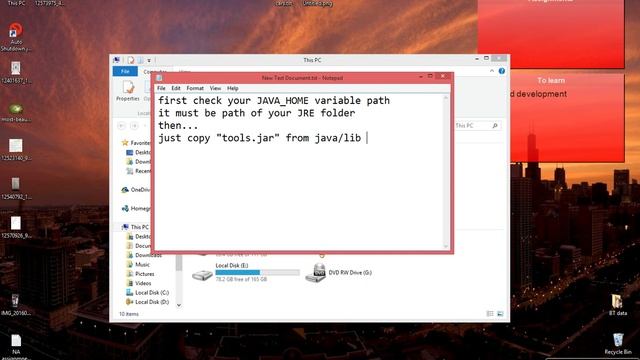Select Local Disk (C:) in the sidebar

147,293
